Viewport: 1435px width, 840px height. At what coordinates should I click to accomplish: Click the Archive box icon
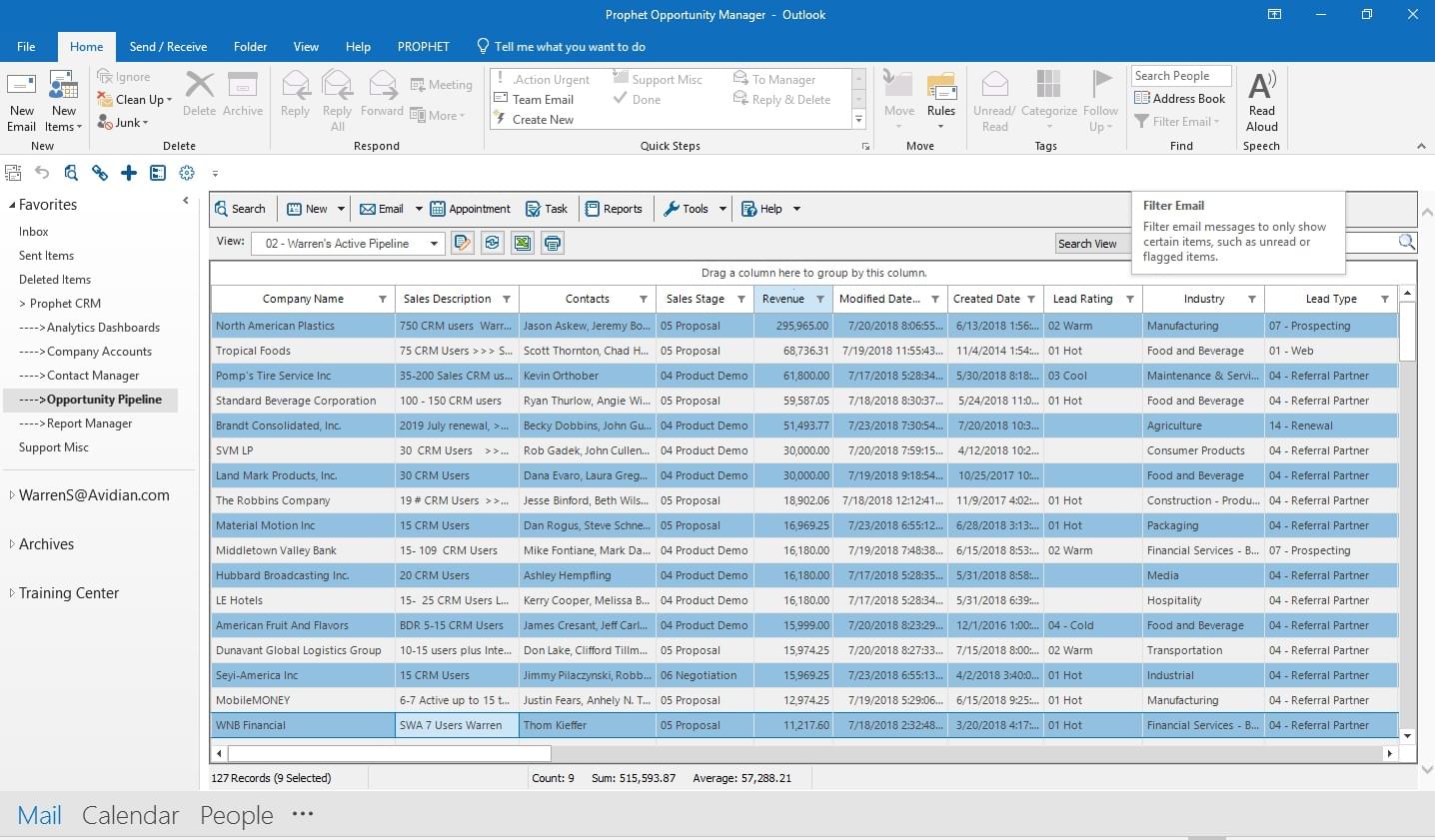(x=243, y=85)
